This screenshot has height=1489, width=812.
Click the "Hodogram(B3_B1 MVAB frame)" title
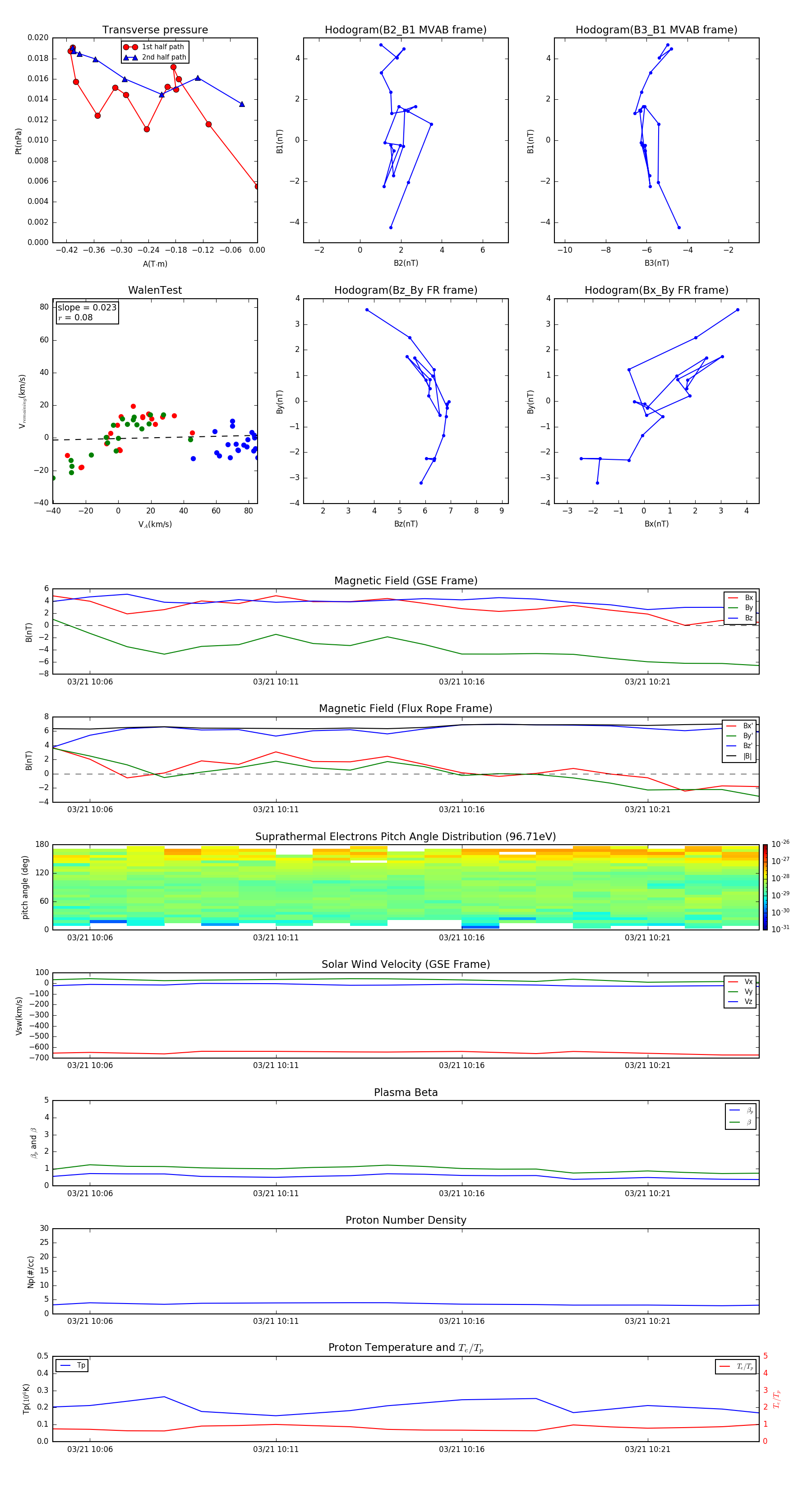[x=656, y=30]
